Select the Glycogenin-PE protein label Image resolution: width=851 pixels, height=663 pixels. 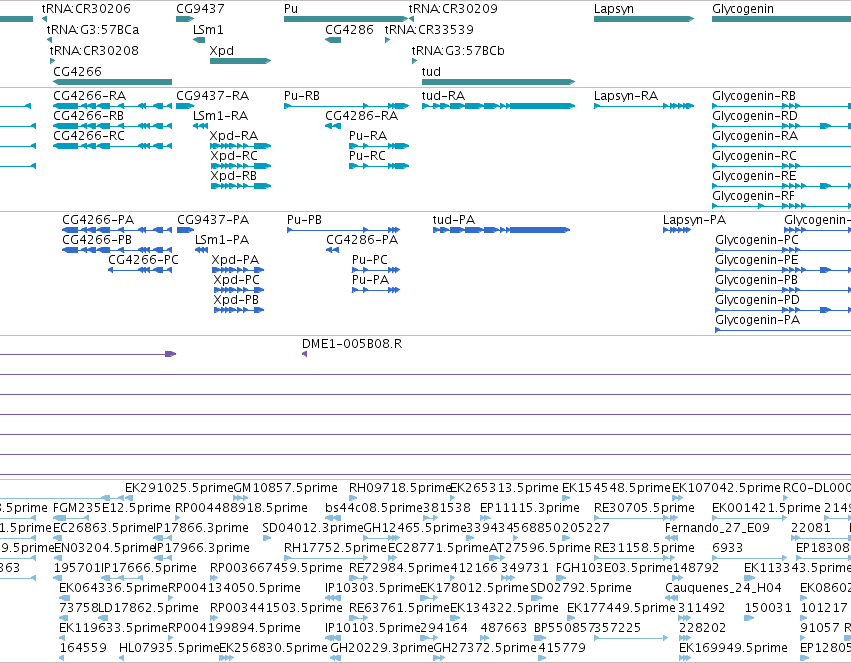[x=757, y=260]
